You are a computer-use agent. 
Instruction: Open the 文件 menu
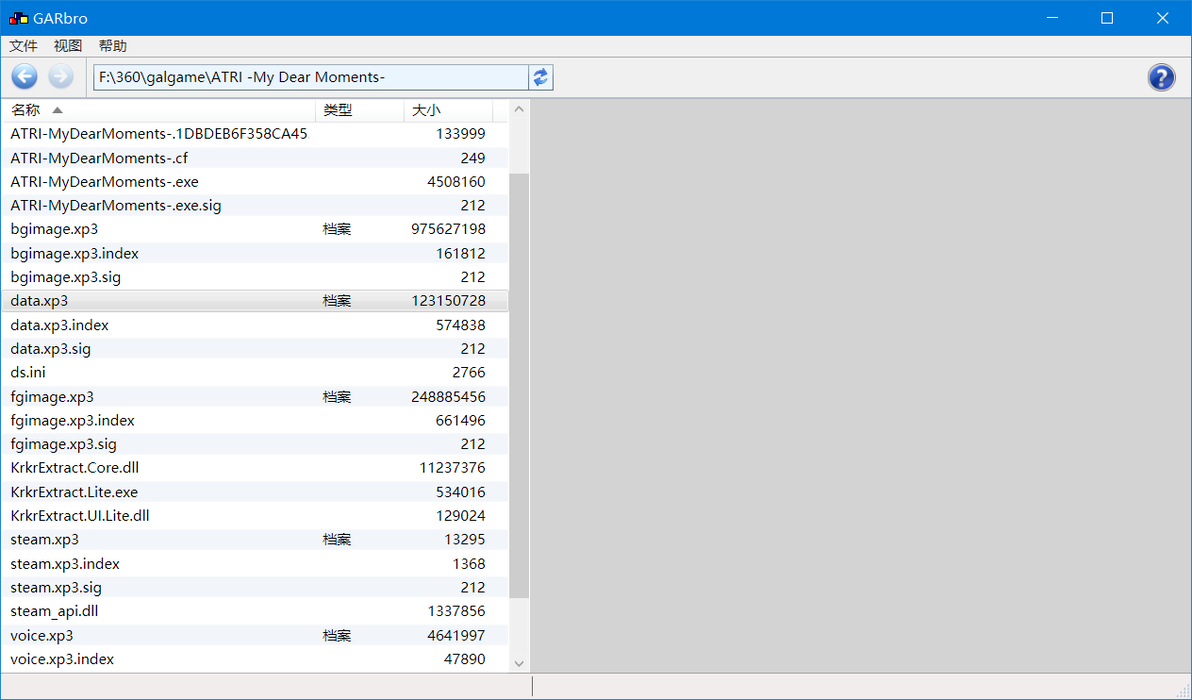pos(24,46)
